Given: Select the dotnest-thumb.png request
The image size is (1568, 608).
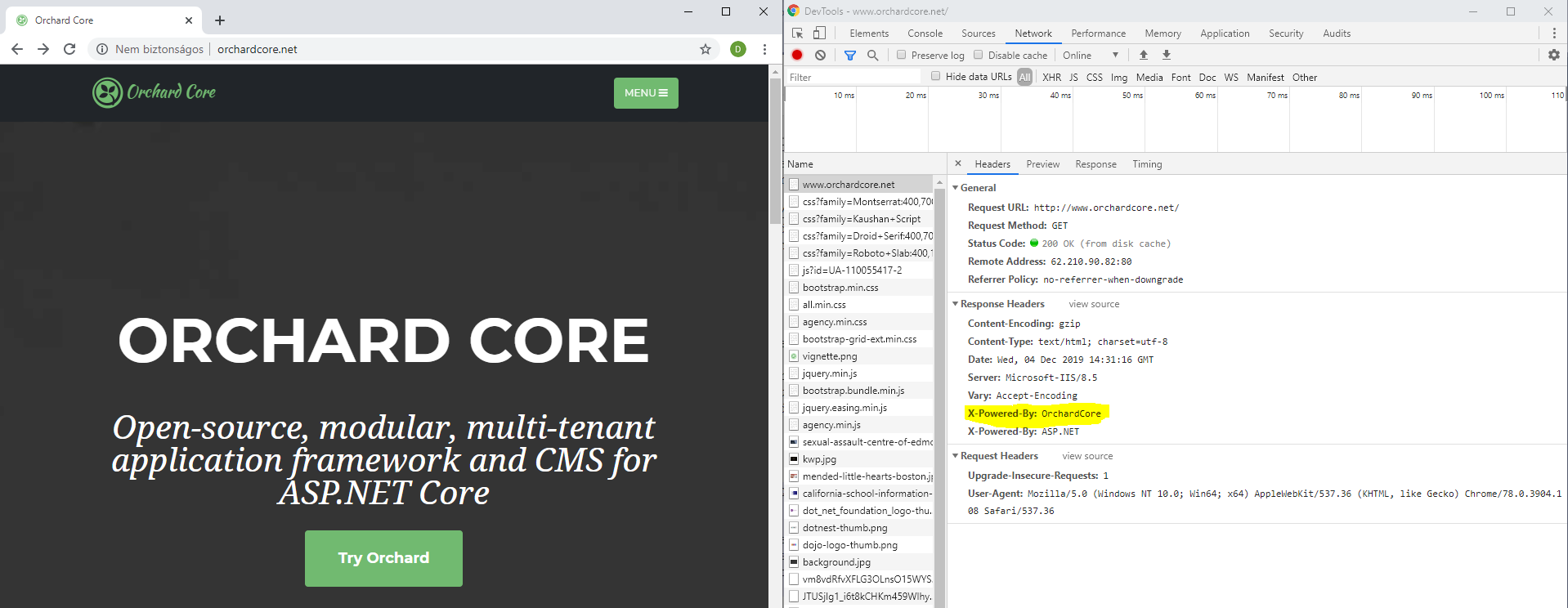Looking at the screenshot, I should 859,528.
